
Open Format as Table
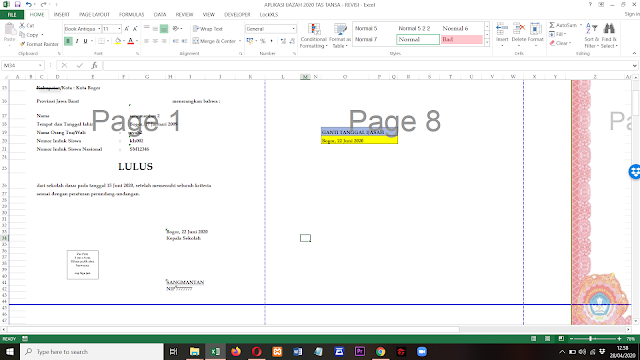[x=340, y=36]
